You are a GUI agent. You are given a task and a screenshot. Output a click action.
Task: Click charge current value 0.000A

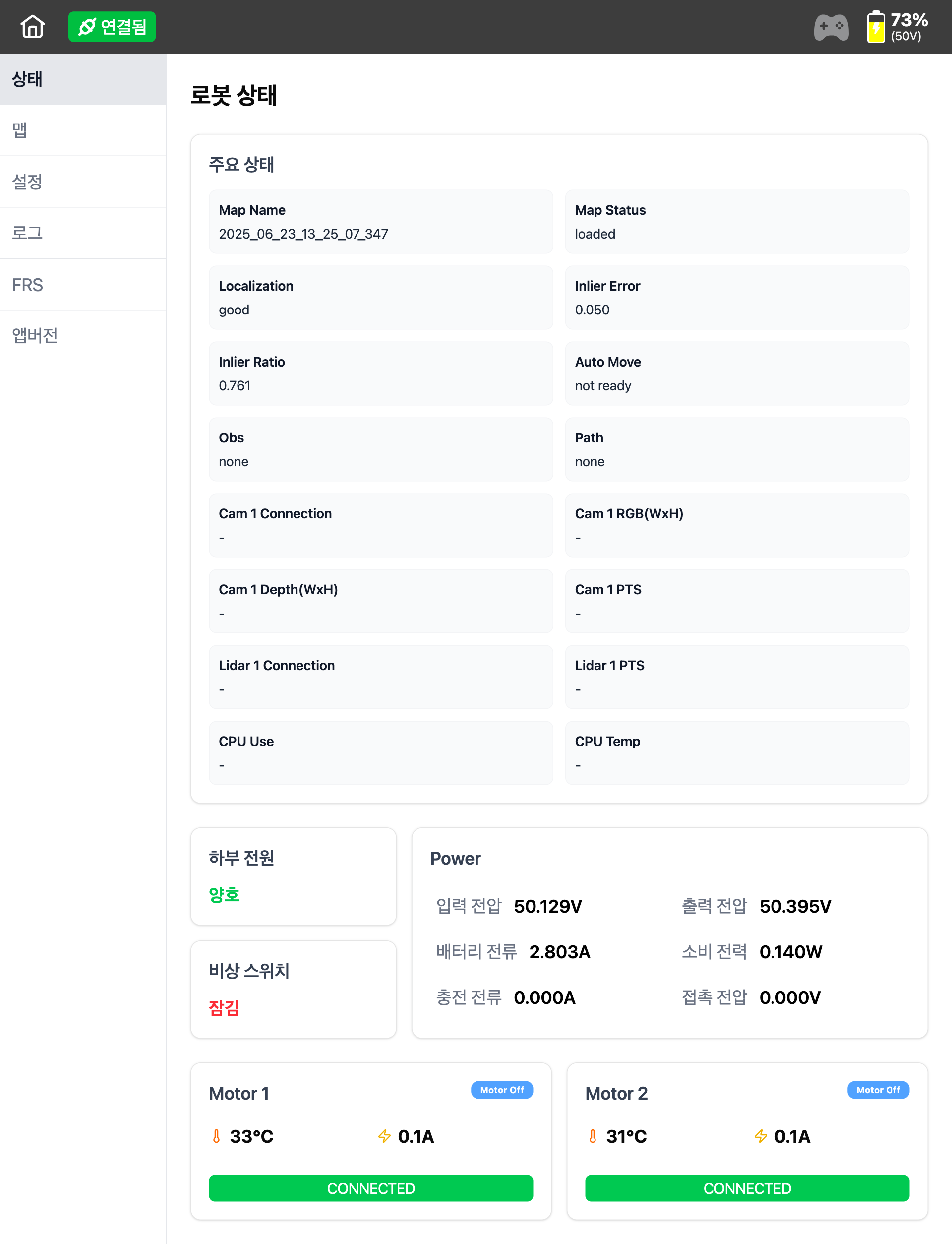point(544,997)
